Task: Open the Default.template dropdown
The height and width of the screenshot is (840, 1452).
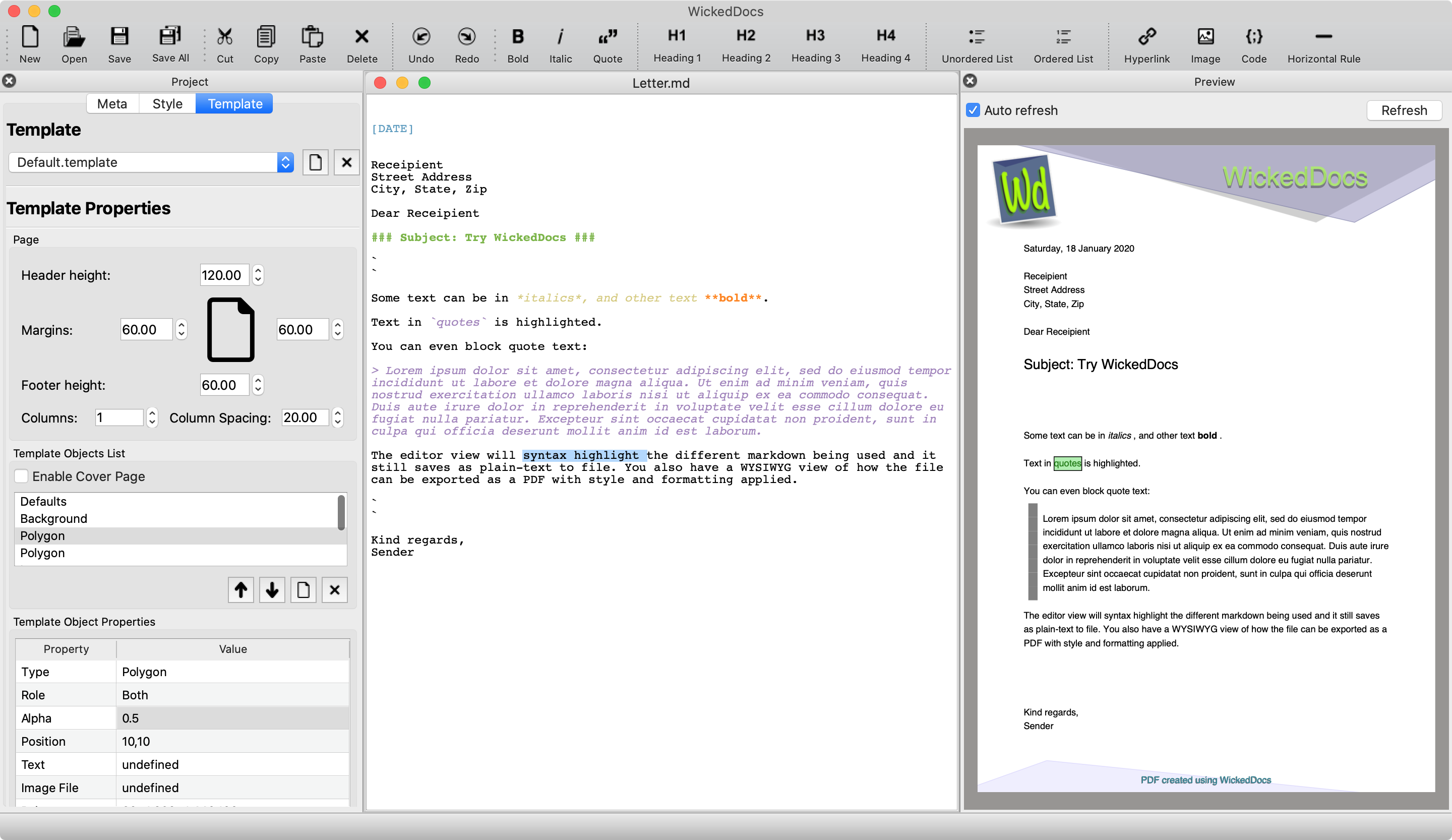Action: point(285,162)
